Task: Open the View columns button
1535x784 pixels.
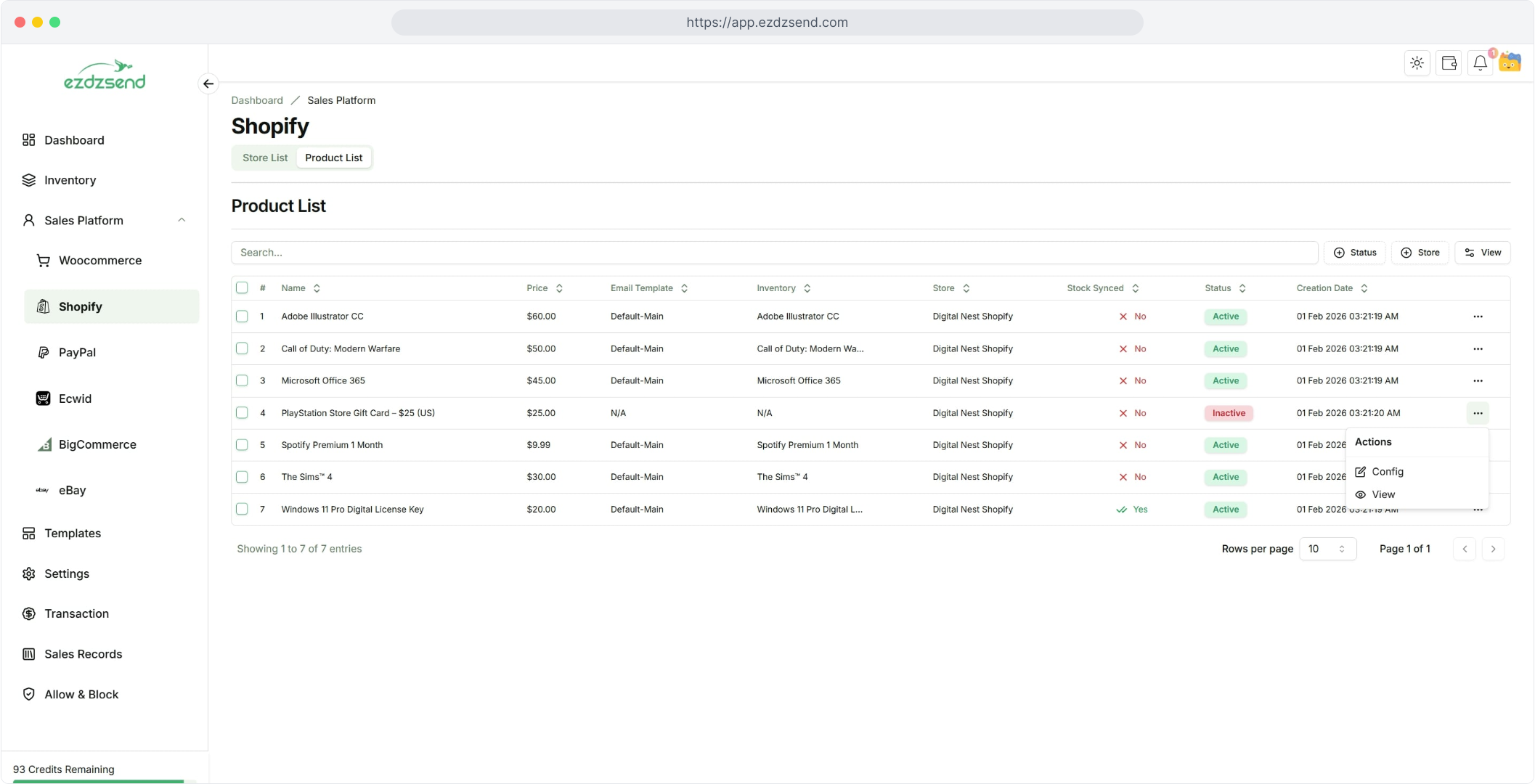Action: [x=1482, y=253]
